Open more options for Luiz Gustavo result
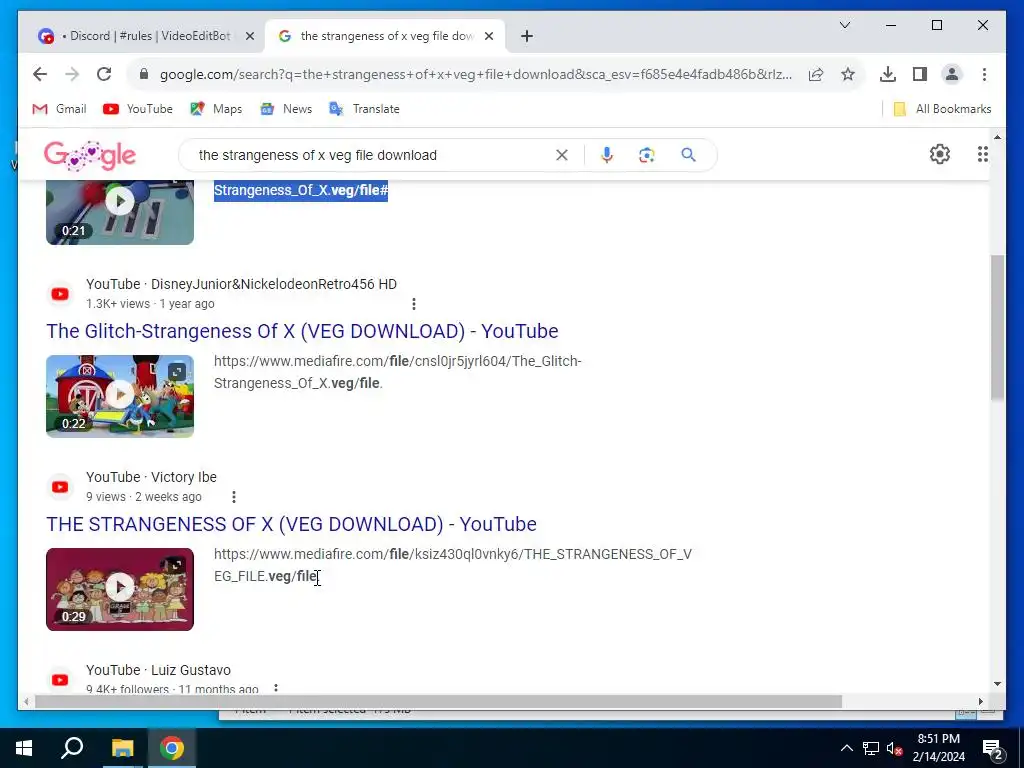This screenshot has height=768, width=1024. pyautogui.click(x=276, y=688)
